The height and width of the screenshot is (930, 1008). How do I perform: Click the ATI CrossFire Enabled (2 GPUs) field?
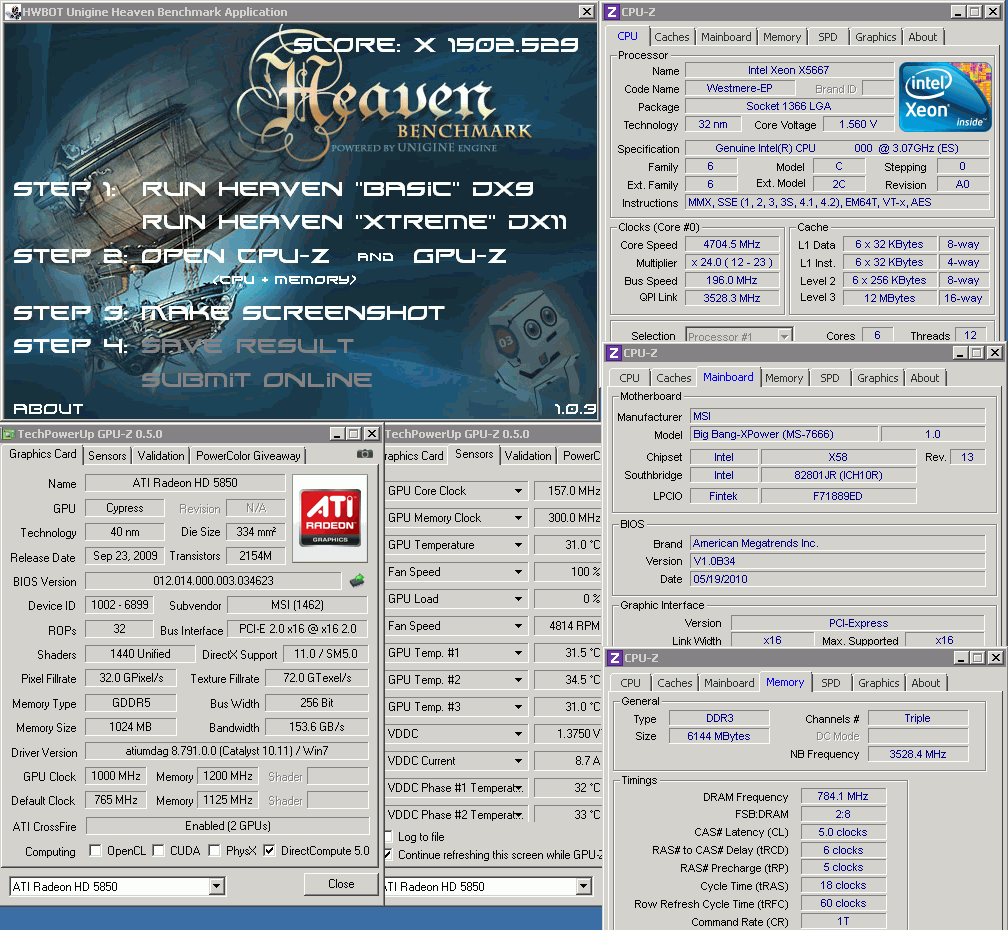click(228, 826)
